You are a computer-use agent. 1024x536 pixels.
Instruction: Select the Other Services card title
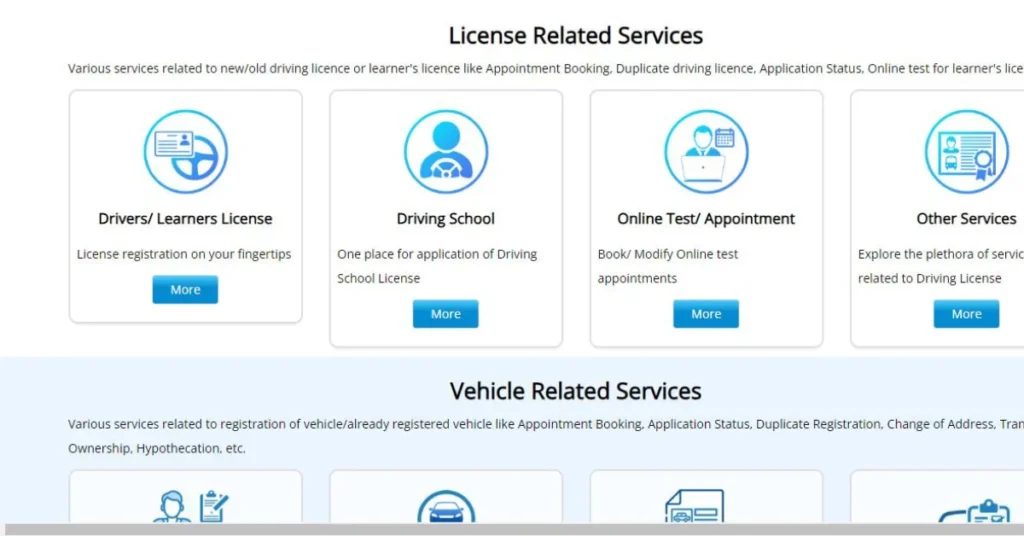click(x=966, y=219)
